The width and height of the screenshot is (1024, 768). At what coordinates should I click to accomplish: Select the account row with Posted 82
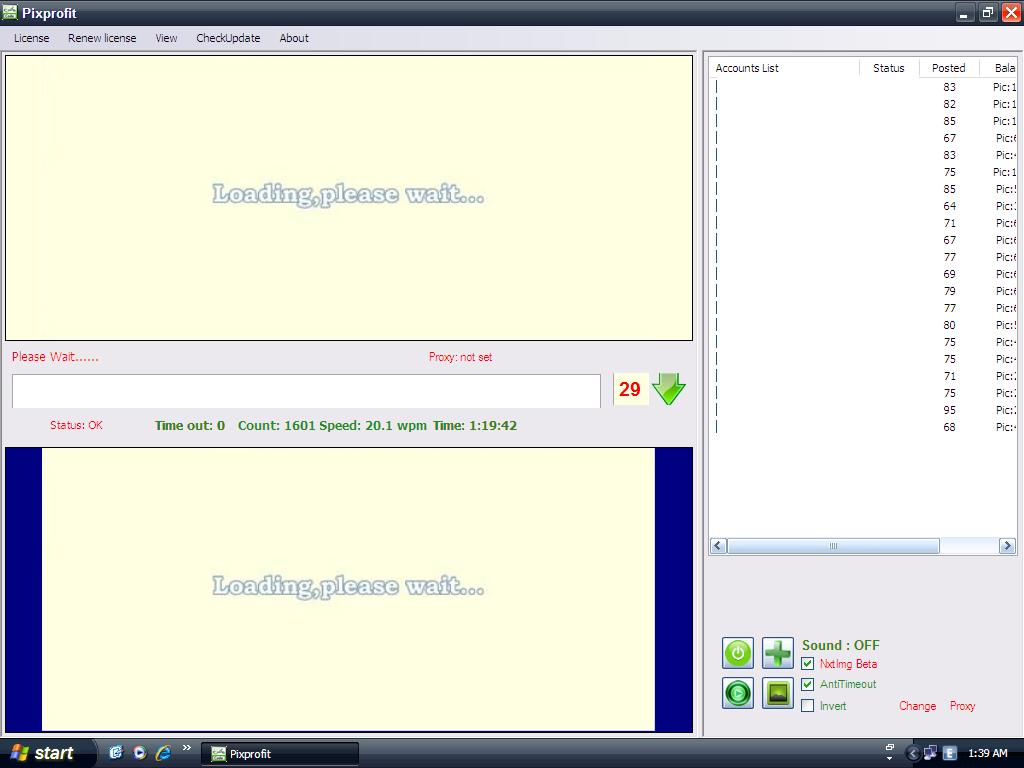coord(863,104)
